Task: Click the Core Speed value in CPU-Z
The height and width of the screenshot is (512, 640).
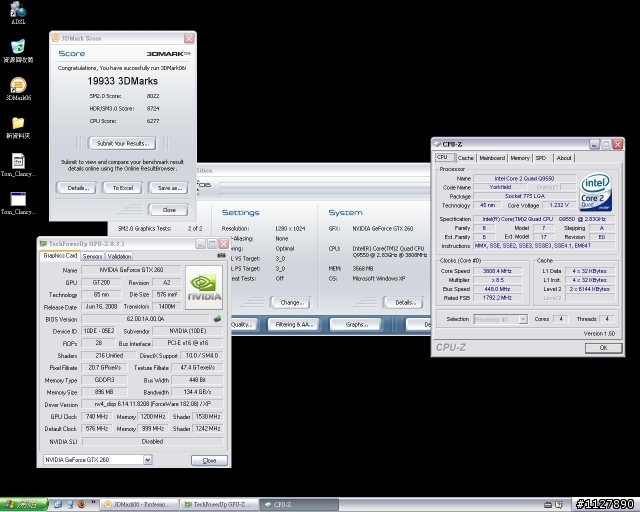Action: [x=497, y=271]
